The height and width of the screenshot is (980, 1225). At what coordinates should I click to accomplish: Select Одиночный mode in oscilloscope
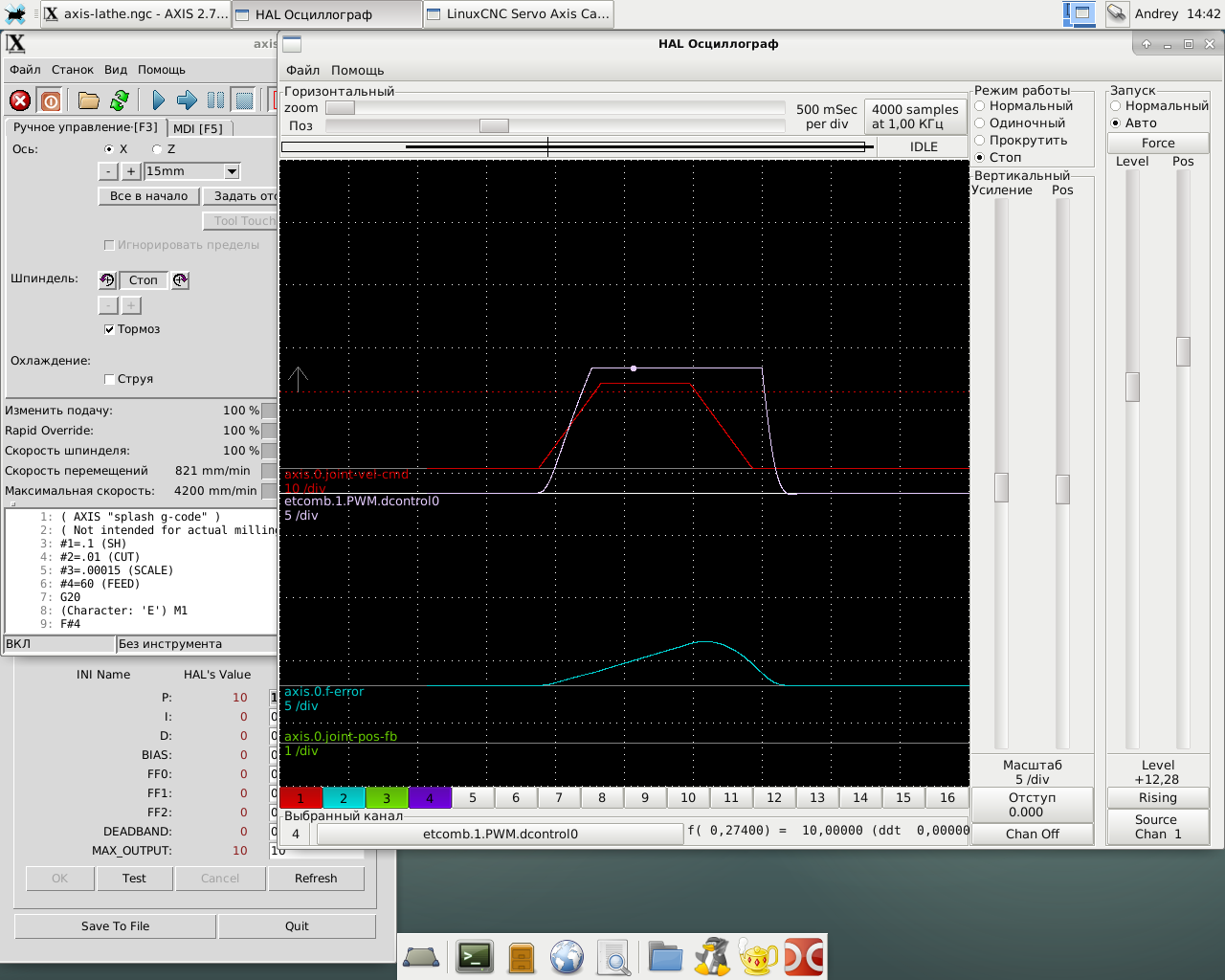[980, 123]
